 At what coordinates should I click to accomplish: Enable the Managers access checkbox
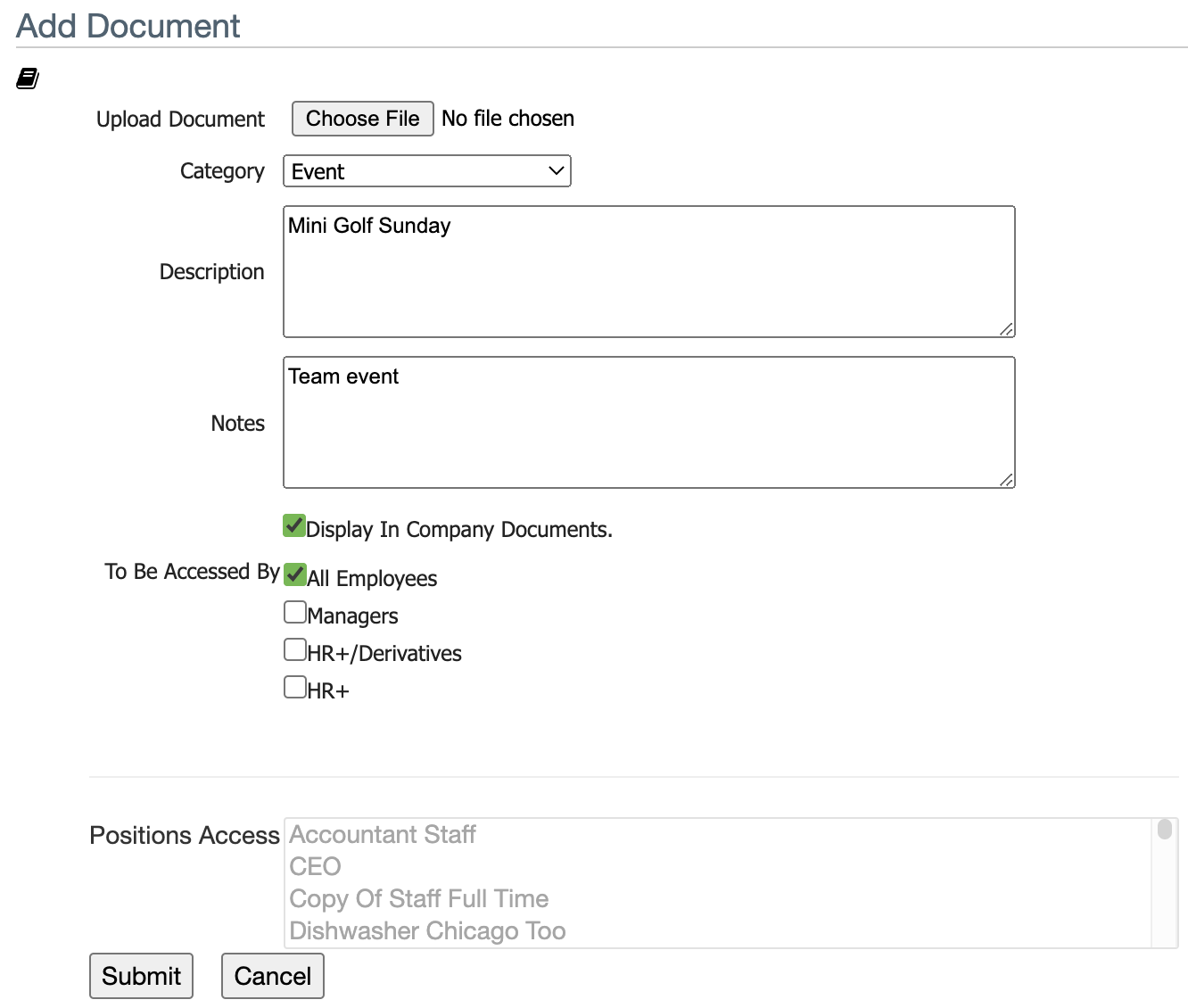tap(295, 612)
